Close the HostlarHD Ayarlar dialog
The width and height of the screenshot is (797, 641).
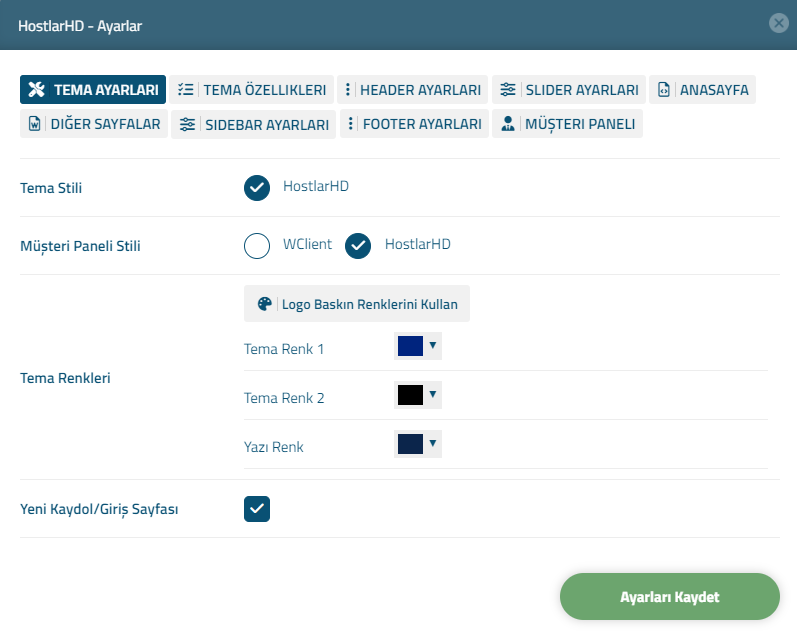coord(779,23)
